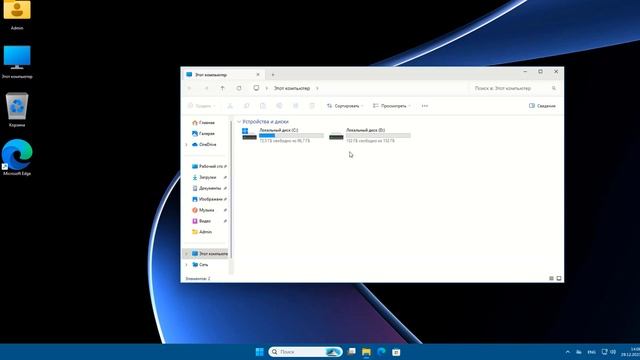
Task: Refresh the Explorer view
Action: click(x=239, y=88)
